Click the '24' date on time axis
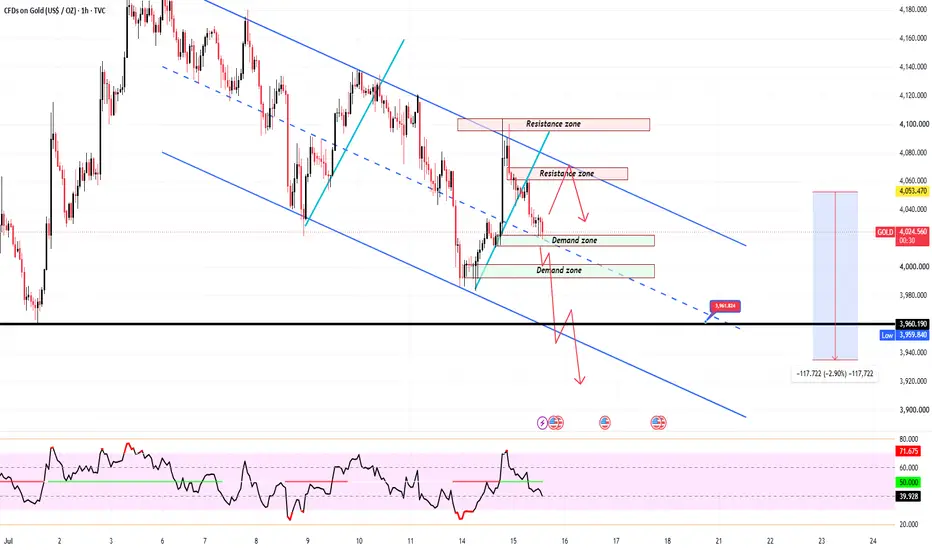The width and height of the screenshot is (932, 550). 873,541
